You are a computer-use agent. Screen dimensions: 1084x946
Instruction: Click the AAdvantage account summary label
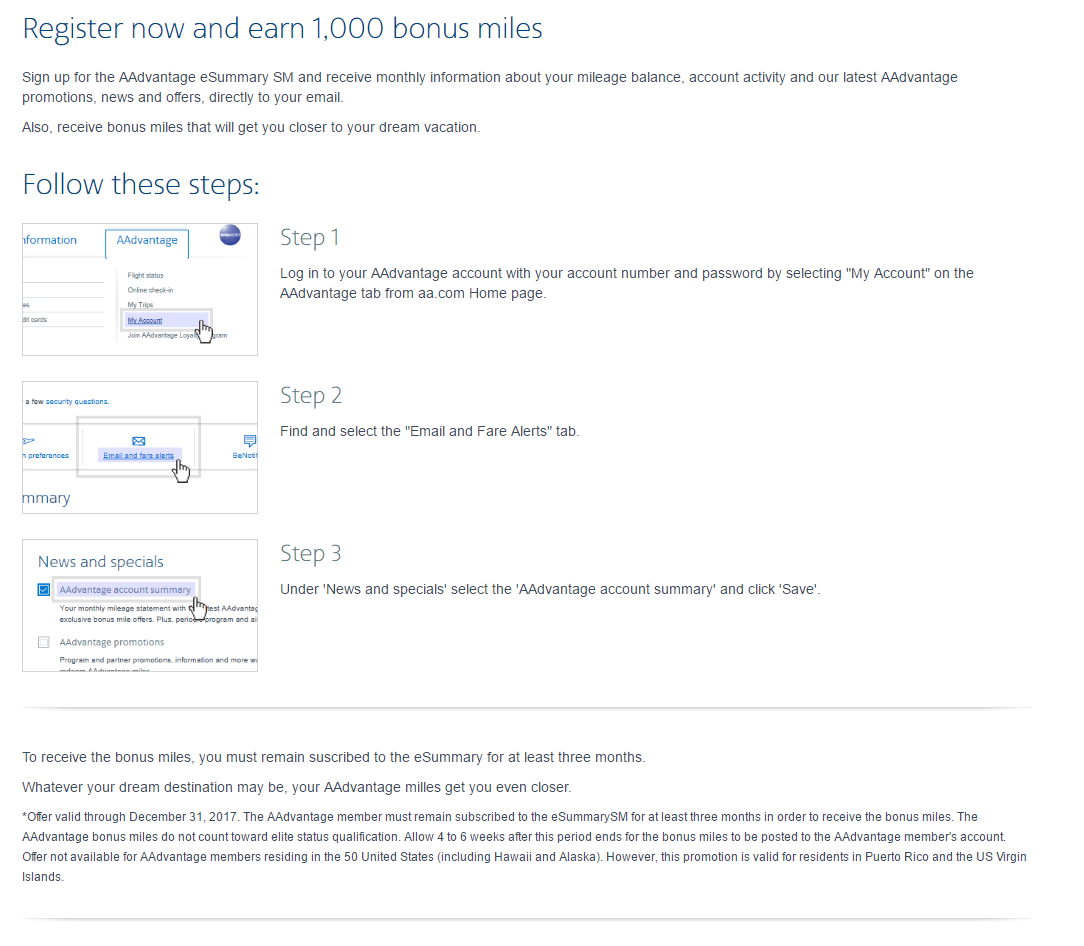coord(124,590)
